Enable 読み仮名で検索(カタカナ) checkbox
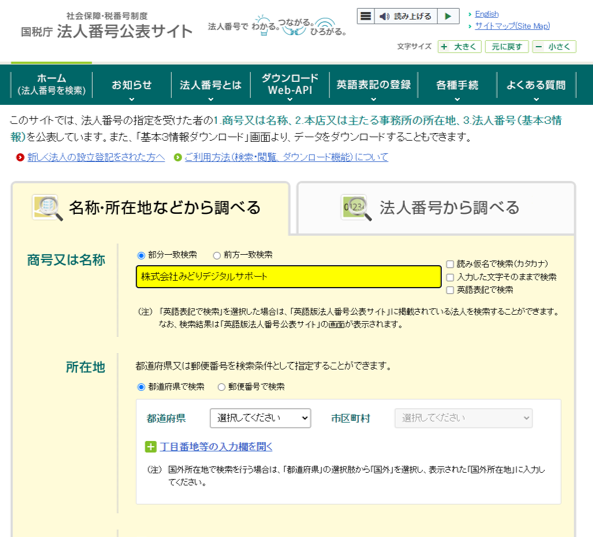This screenshot has width=593, height=537. tap(450, 264)
